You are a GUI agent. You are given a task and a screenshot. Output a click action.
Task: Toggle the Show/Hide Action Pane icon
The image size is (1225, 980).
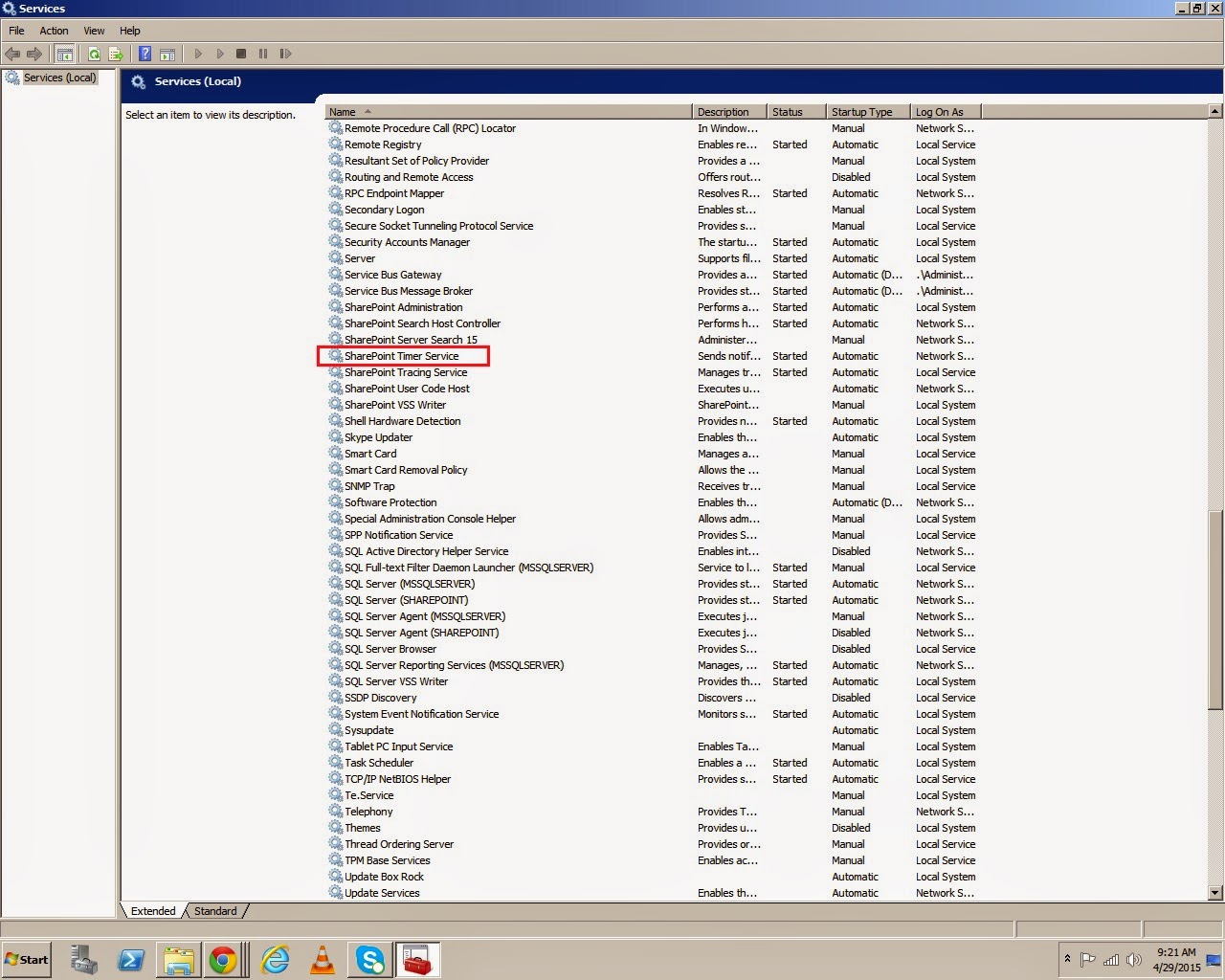167,54
